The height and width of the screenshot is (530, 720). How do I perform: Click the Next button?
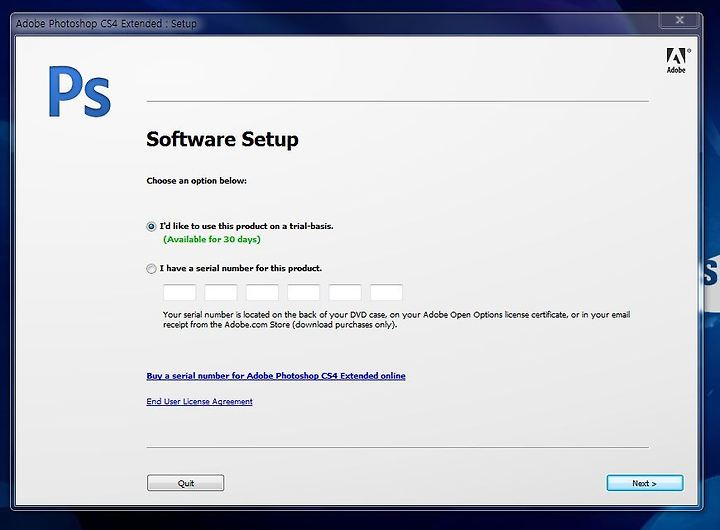[x=645, y=483]
